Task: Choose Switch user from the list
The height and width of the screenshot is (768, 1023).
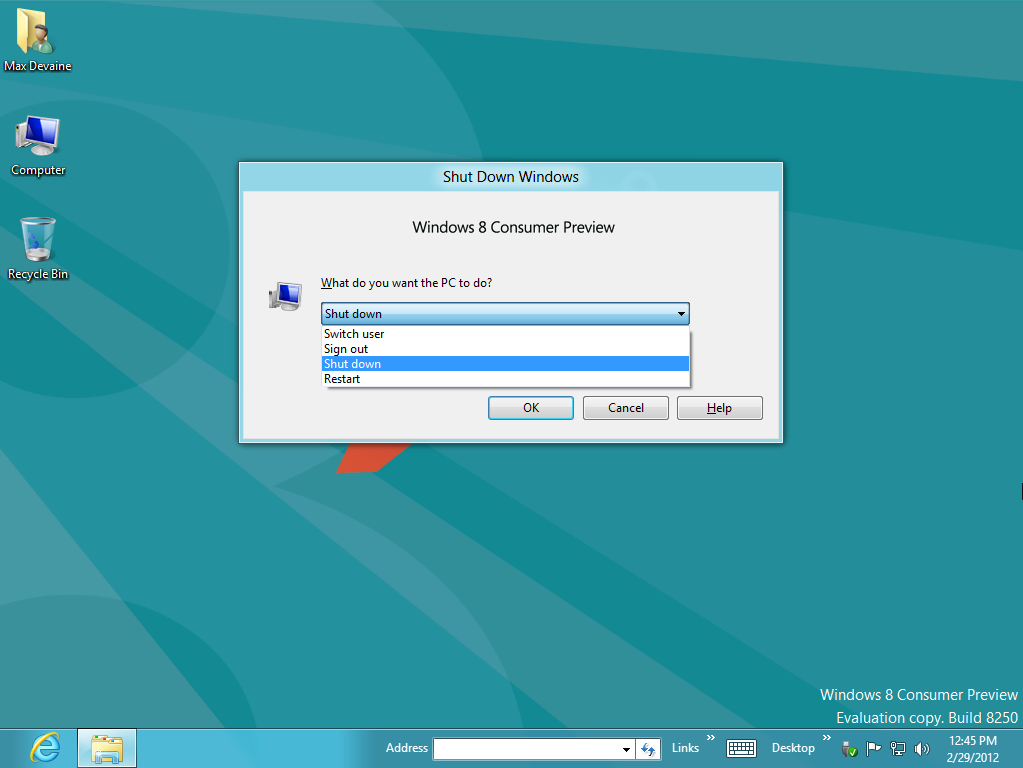Action: [506, 333]
